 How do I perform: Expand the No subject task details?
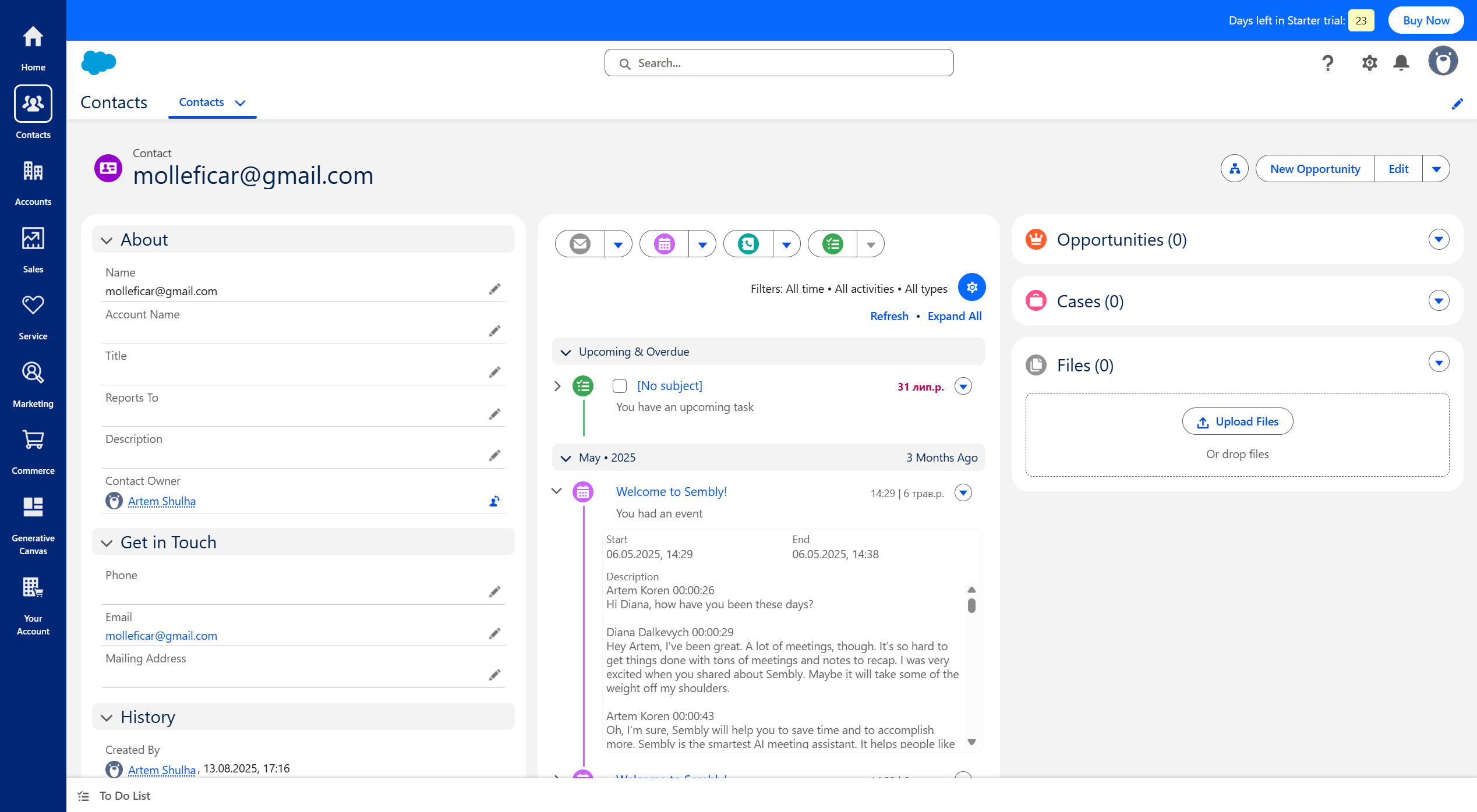point(557,386)
